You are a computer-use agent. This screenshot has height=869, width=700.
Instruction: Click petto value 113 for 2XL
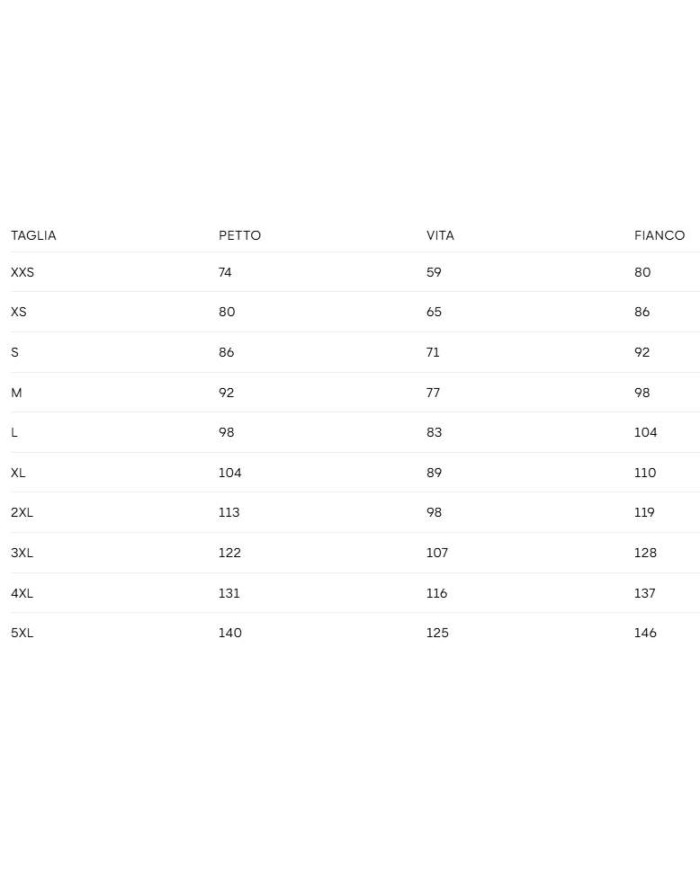tap(229, 512)
